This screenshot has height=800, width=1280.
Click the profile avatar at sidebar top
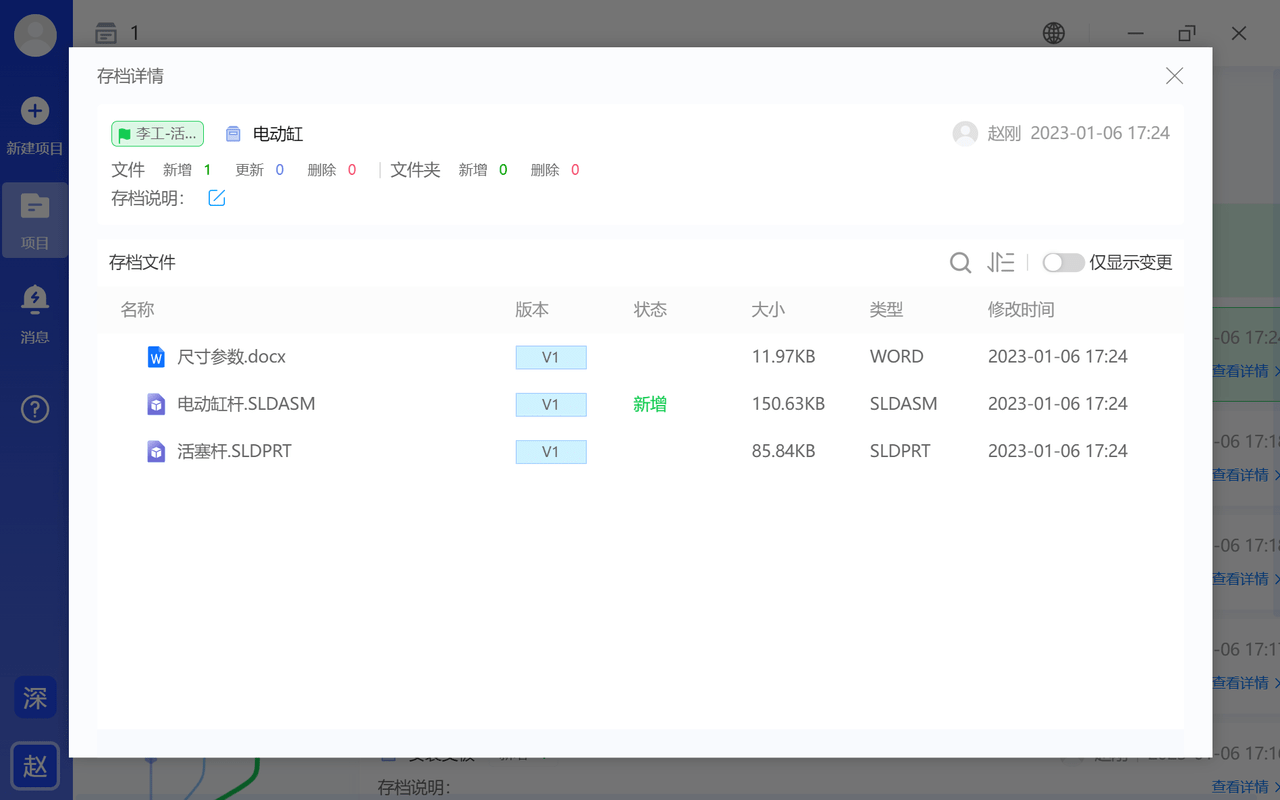point(35,36)
